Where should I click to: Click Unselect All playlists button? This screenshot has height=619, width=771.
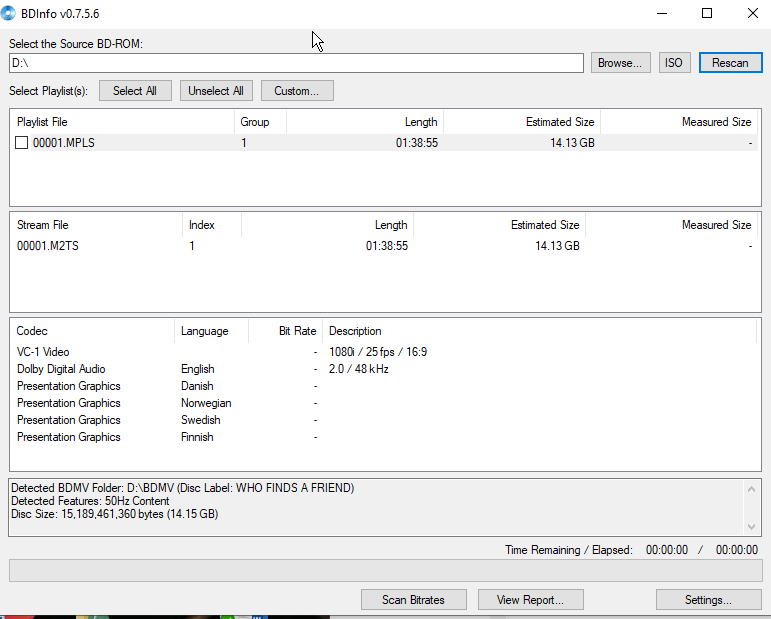(x=216, y=91)
